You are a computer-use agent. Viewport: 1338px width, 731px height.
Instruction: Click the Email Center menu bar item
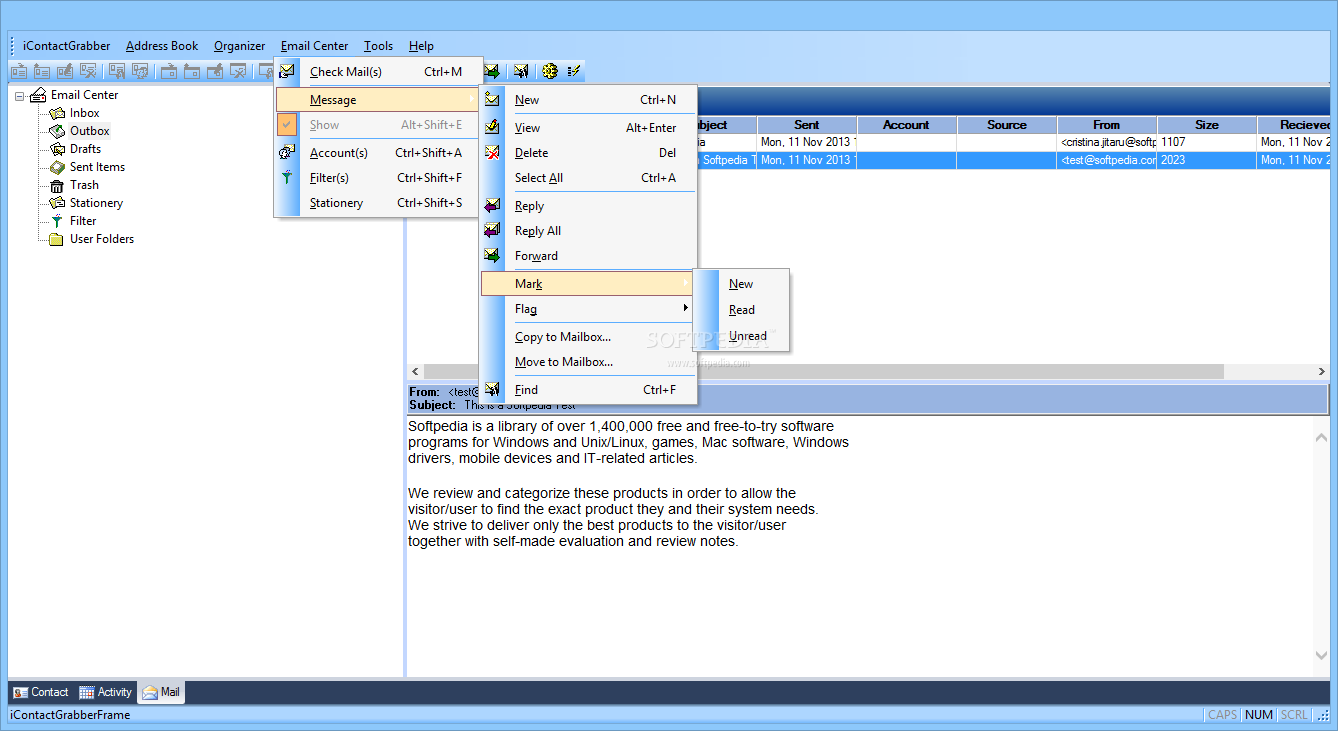pos(315,46)
